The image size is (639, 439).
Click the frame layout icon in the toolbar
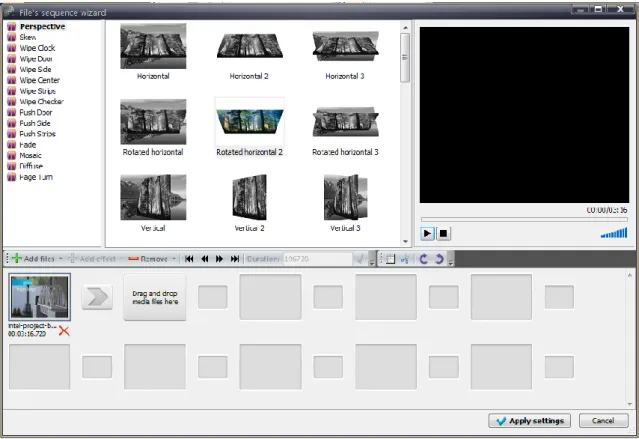[390, 259]
